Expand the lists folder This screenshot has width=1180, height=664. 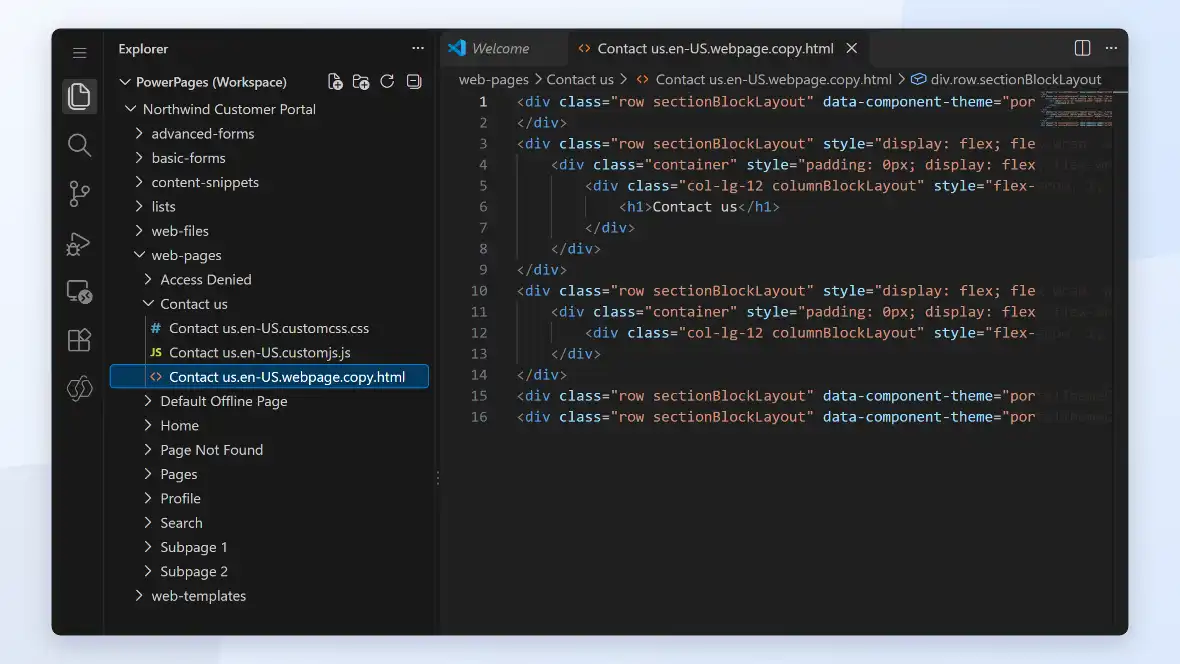click(x=139, y=206)
